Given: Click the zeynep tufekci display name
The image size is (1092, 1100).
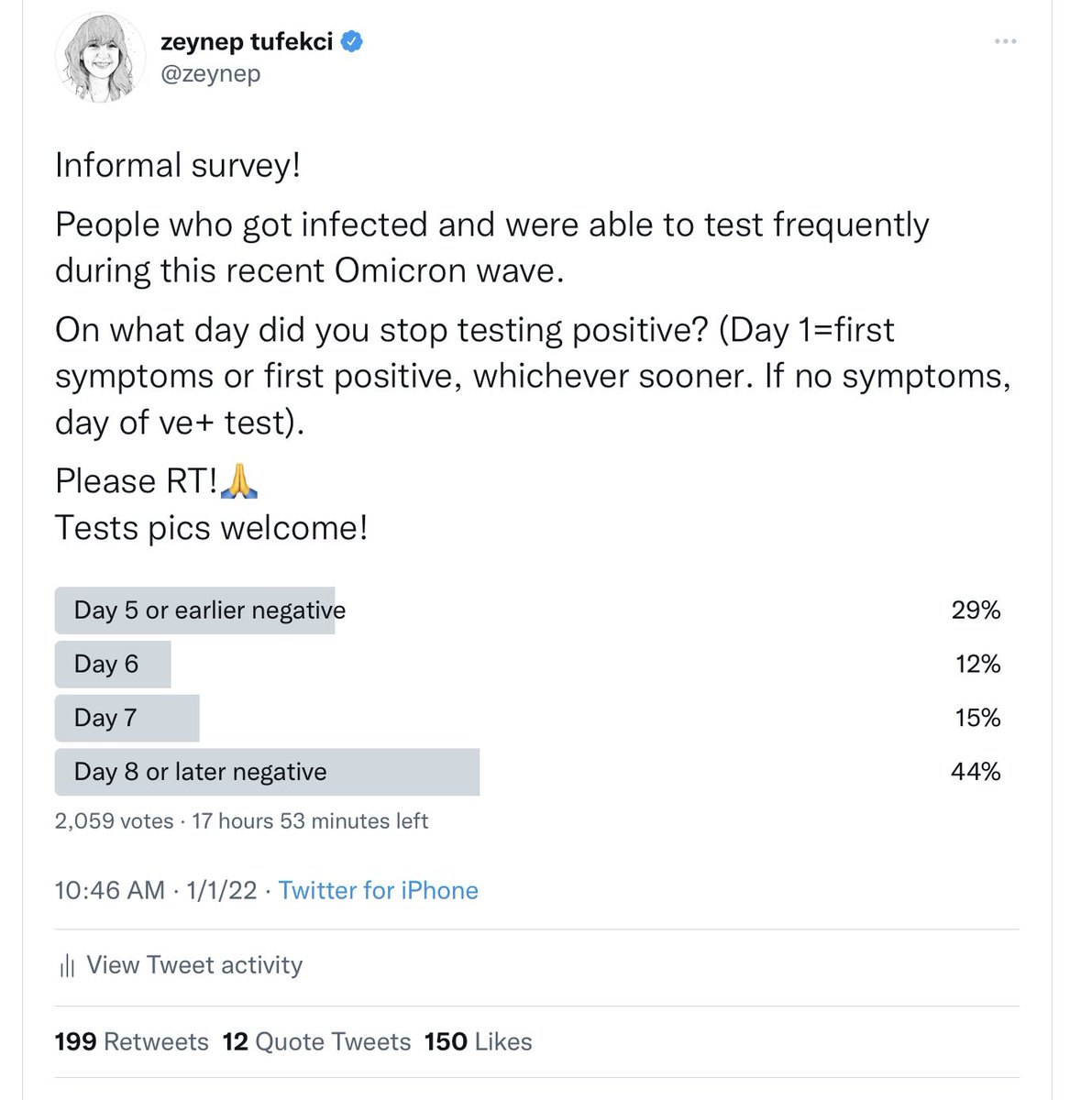Looking at the screenshot, I should (246, 42).
